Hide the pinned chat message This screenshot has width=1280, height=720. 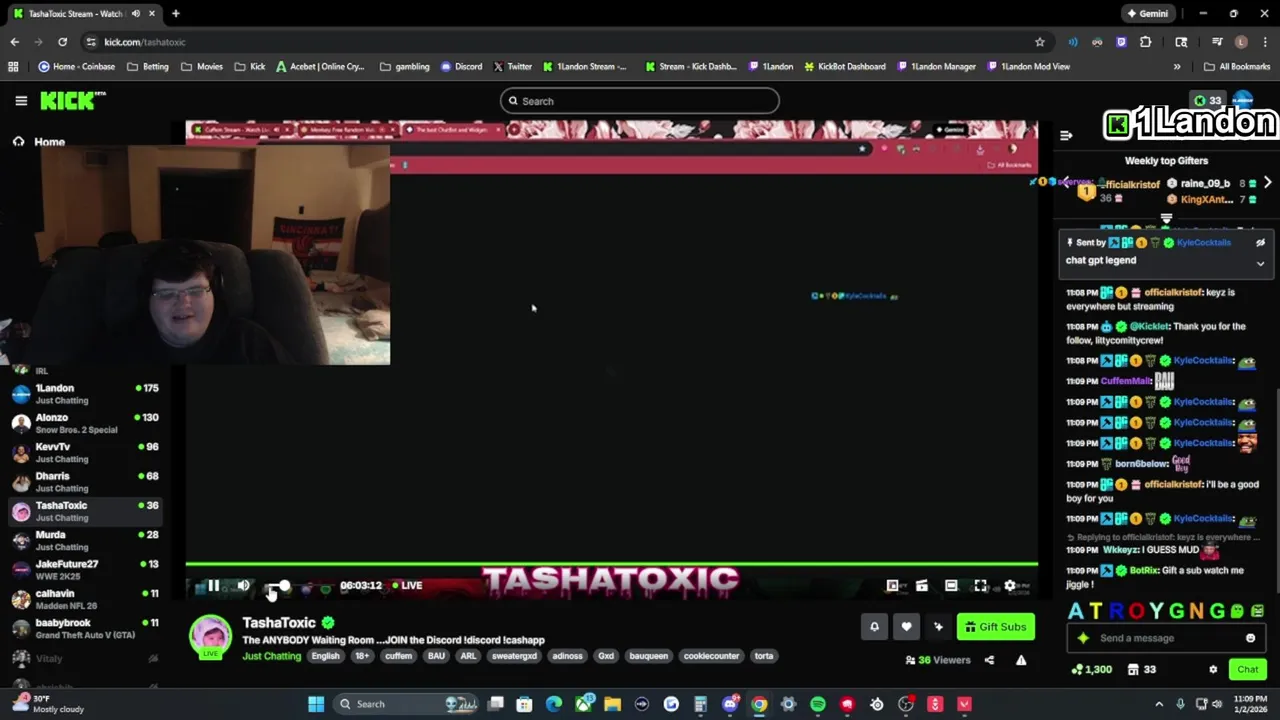(x=1260, y=243)
